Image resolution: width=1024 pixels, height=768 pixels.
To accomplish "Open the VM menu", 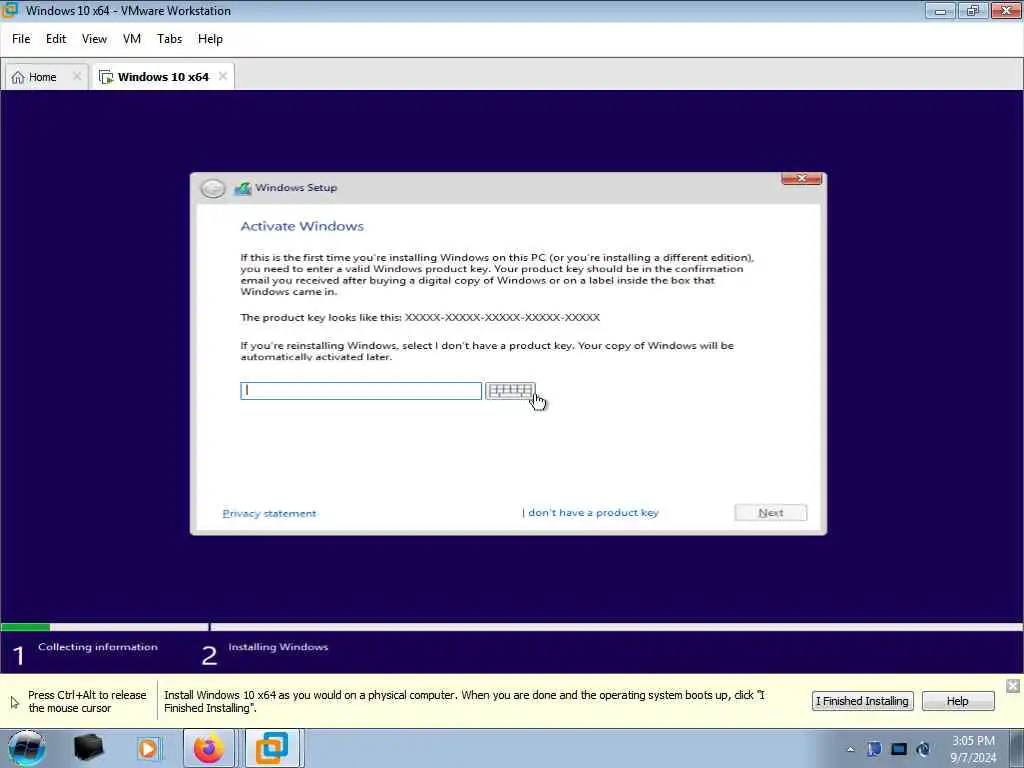I will click(131, 39).
